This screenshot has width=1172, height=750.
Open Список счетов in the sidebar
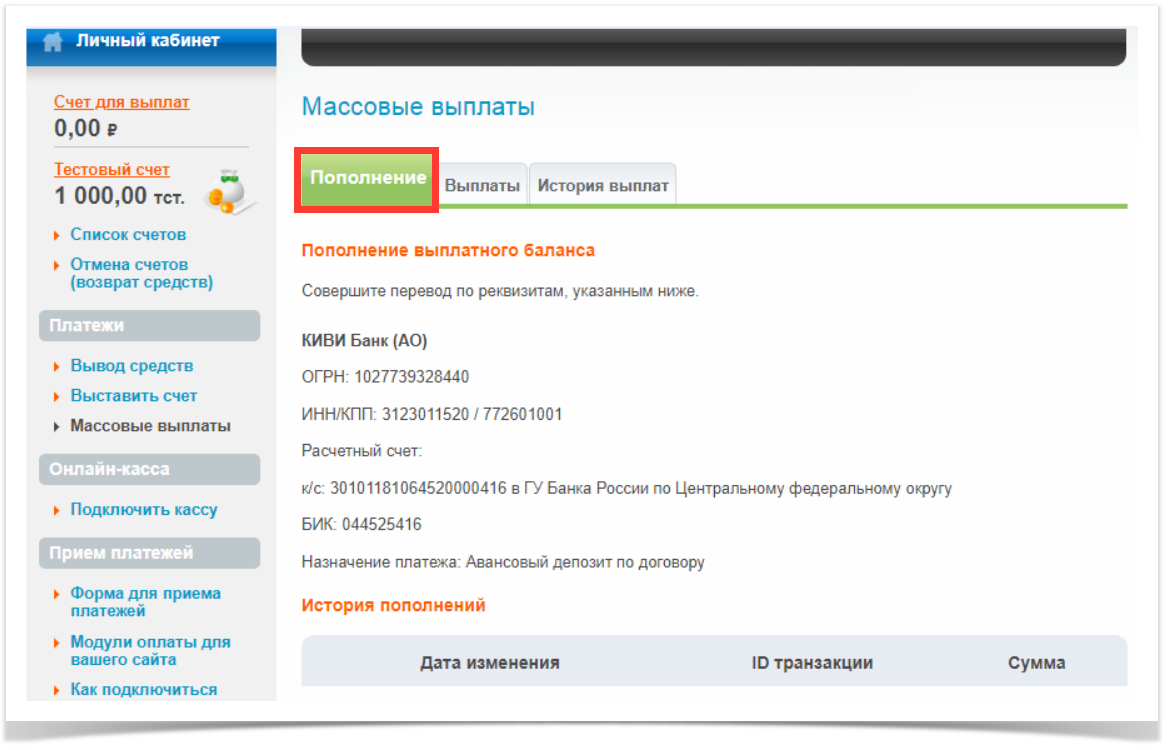click(128, 235)
